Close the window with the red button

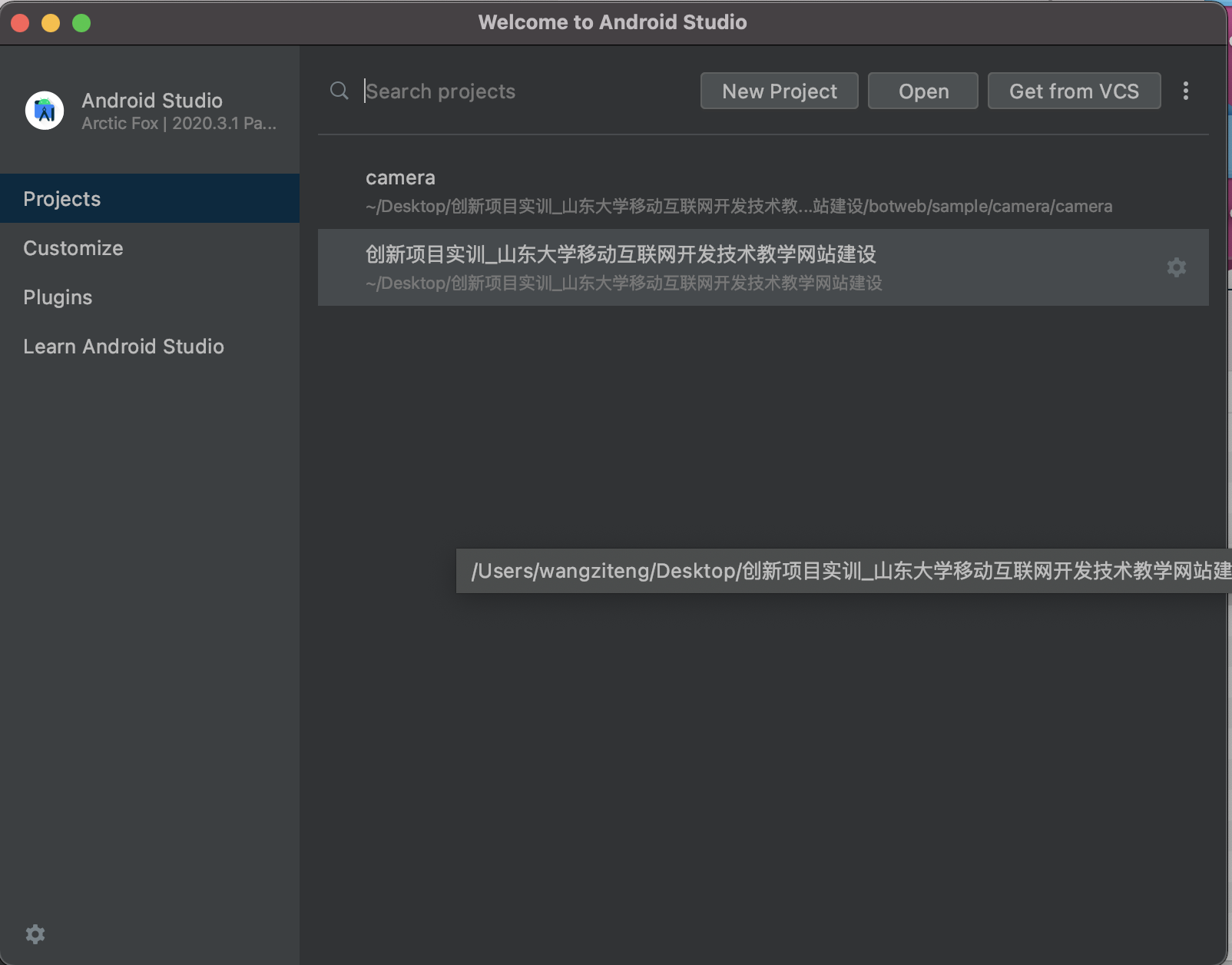tap(20, 23)
